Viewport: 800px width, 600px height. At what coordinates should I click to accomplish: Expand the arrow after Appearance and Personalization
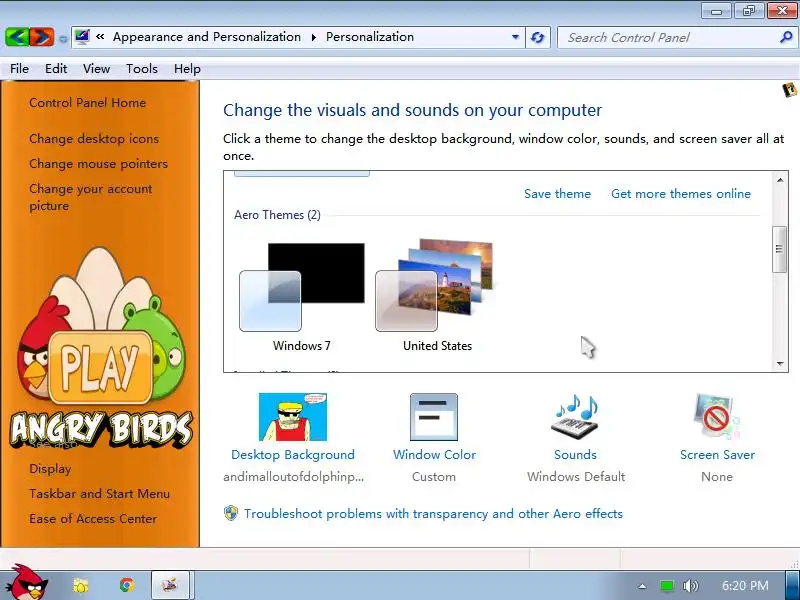point(313,37)
